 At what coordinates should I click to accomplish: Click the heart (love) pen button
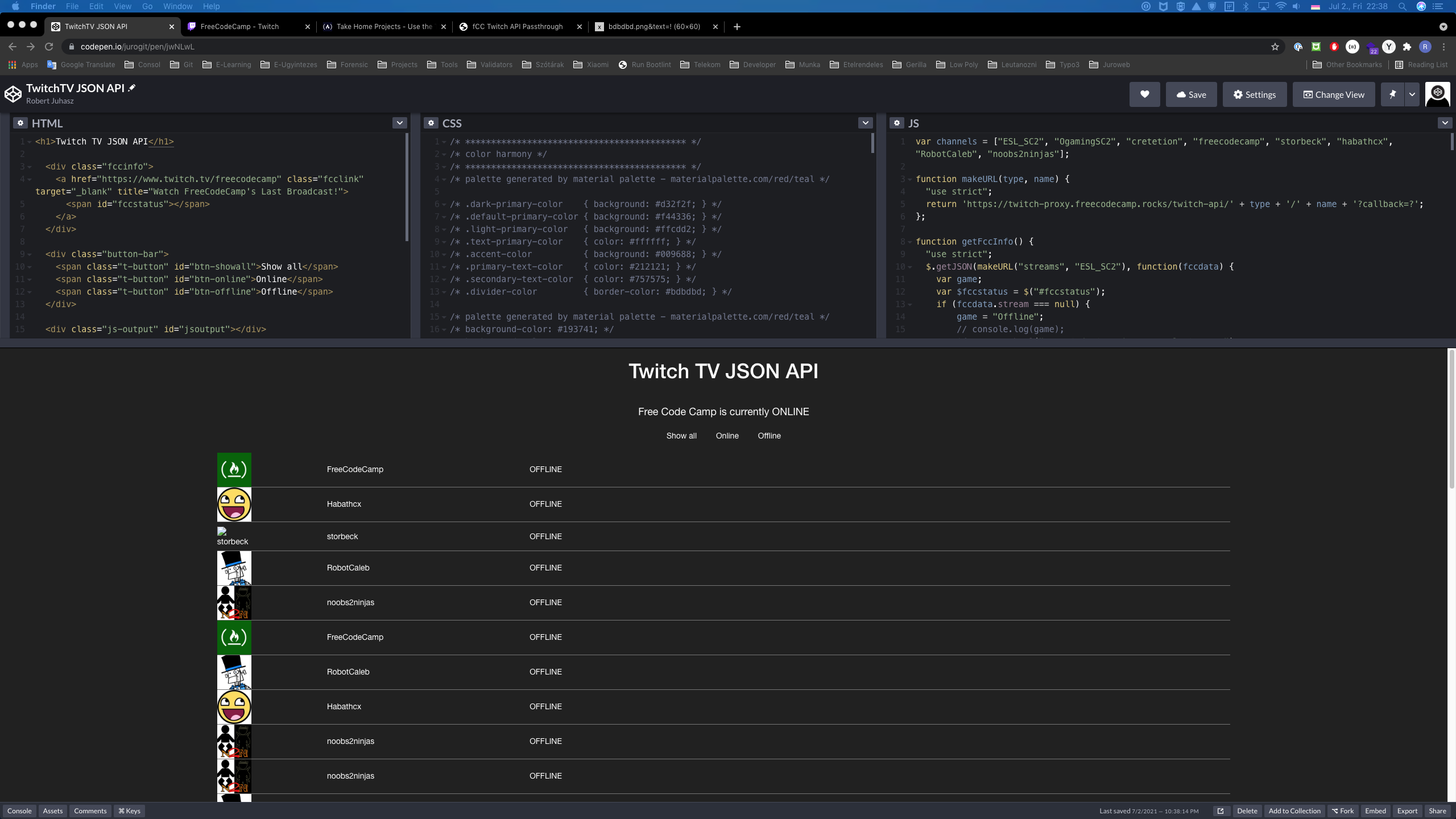1144,94
